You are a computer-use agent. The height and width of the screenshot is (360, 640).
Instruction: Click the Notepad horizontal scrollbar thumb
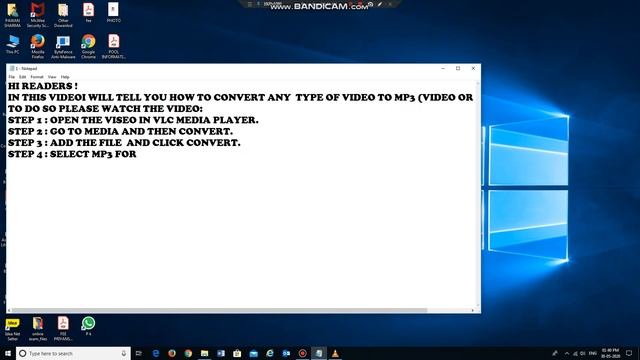pyautogui.click(x=219, y=310)
